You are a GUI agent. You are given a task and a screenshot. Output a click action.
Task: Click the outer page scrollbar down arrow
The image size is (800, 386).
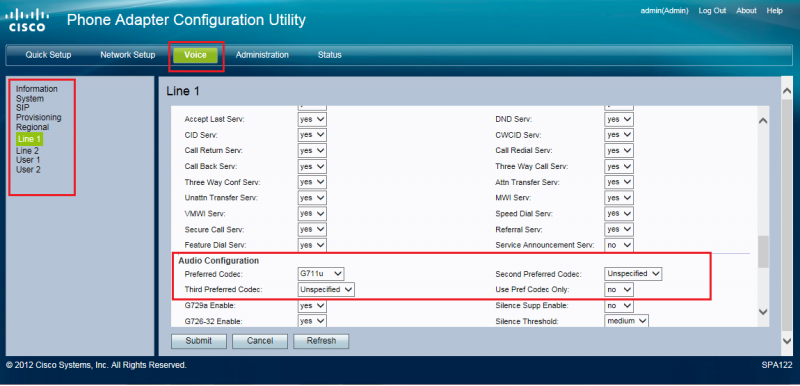787,340
